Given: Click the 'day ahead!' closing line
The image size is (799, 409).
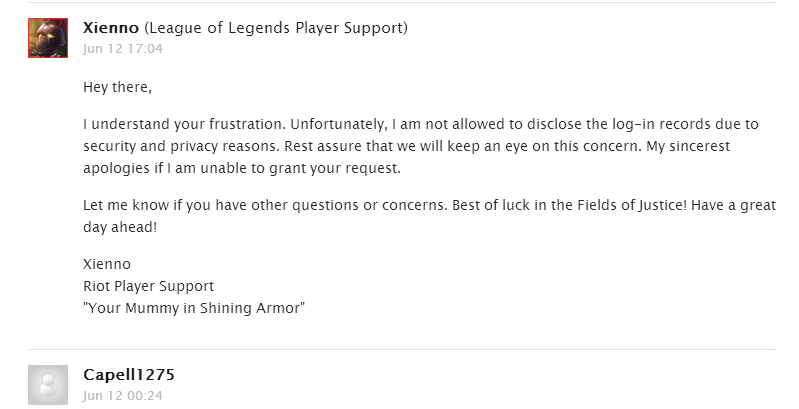Looking at the screenshot, I should pyautogui.click(x=122, y=226).
